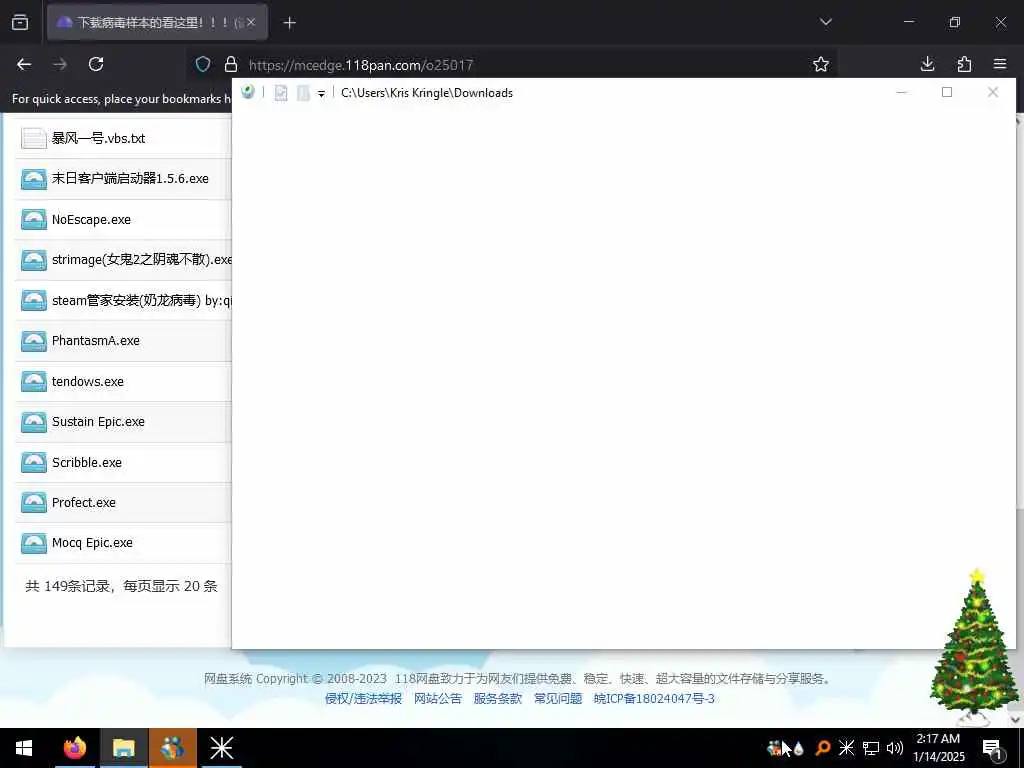Screen dimensions: 1024x768
Task: Click Properties quick access toolbar icon in Explorer
Action: pyautogui.click(x=281, y=93)
